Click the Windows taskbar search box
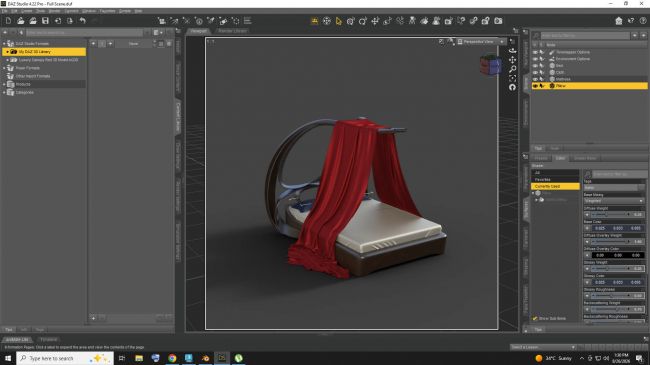The height and width of the screenshot is (365, 650). [65, 358]
